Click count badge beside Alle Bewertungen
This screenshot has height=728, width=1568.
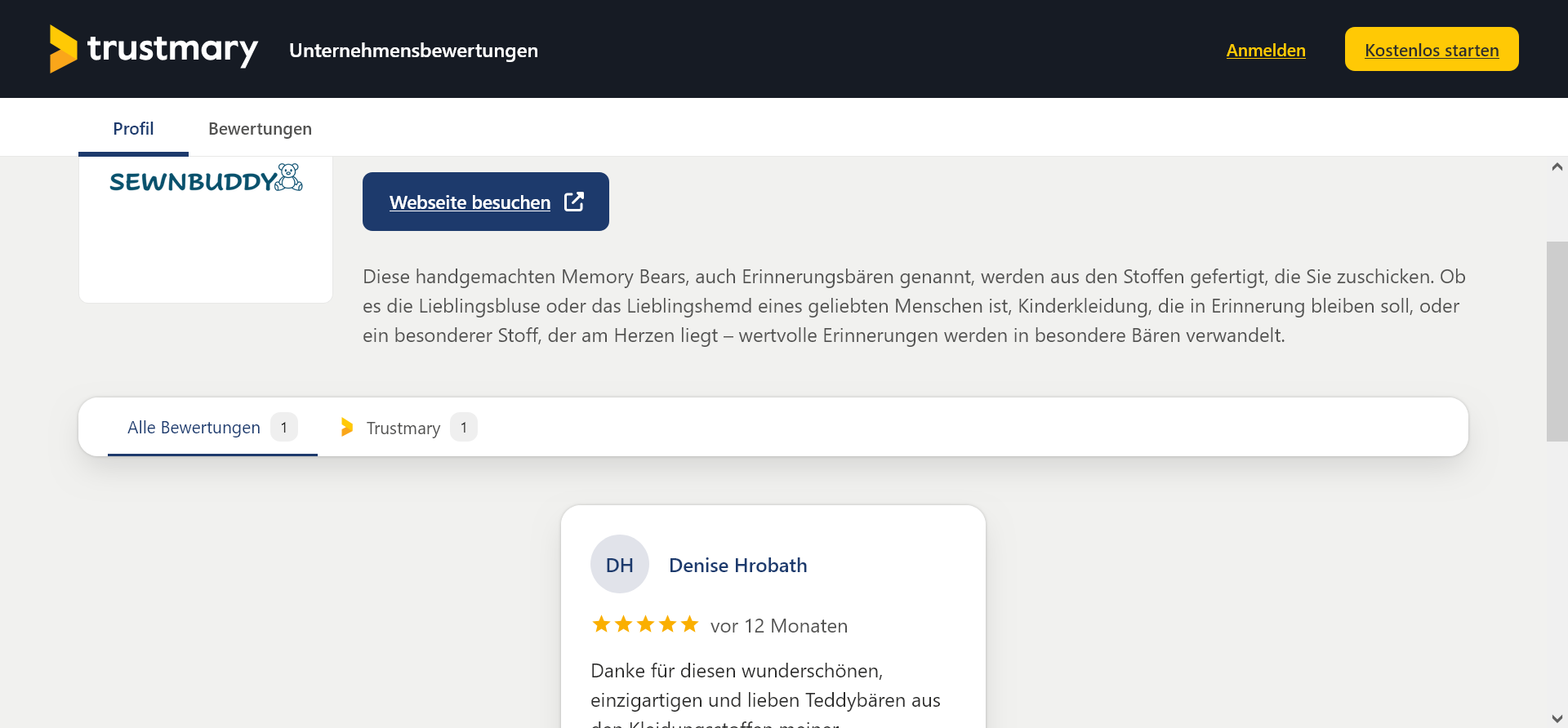point(284,427)
